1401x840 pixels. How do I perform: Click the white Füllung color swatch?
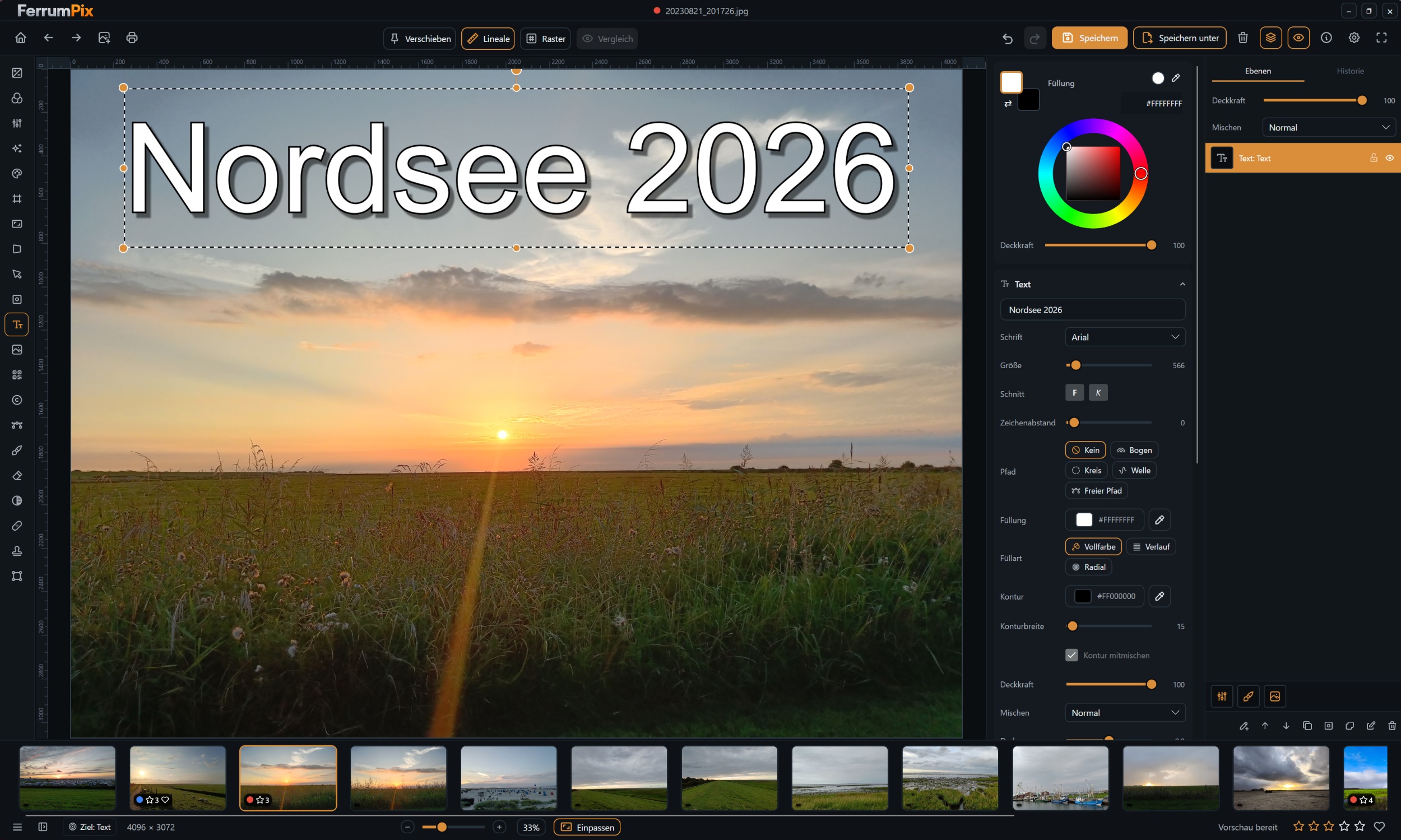click(x=1084, y=519)
